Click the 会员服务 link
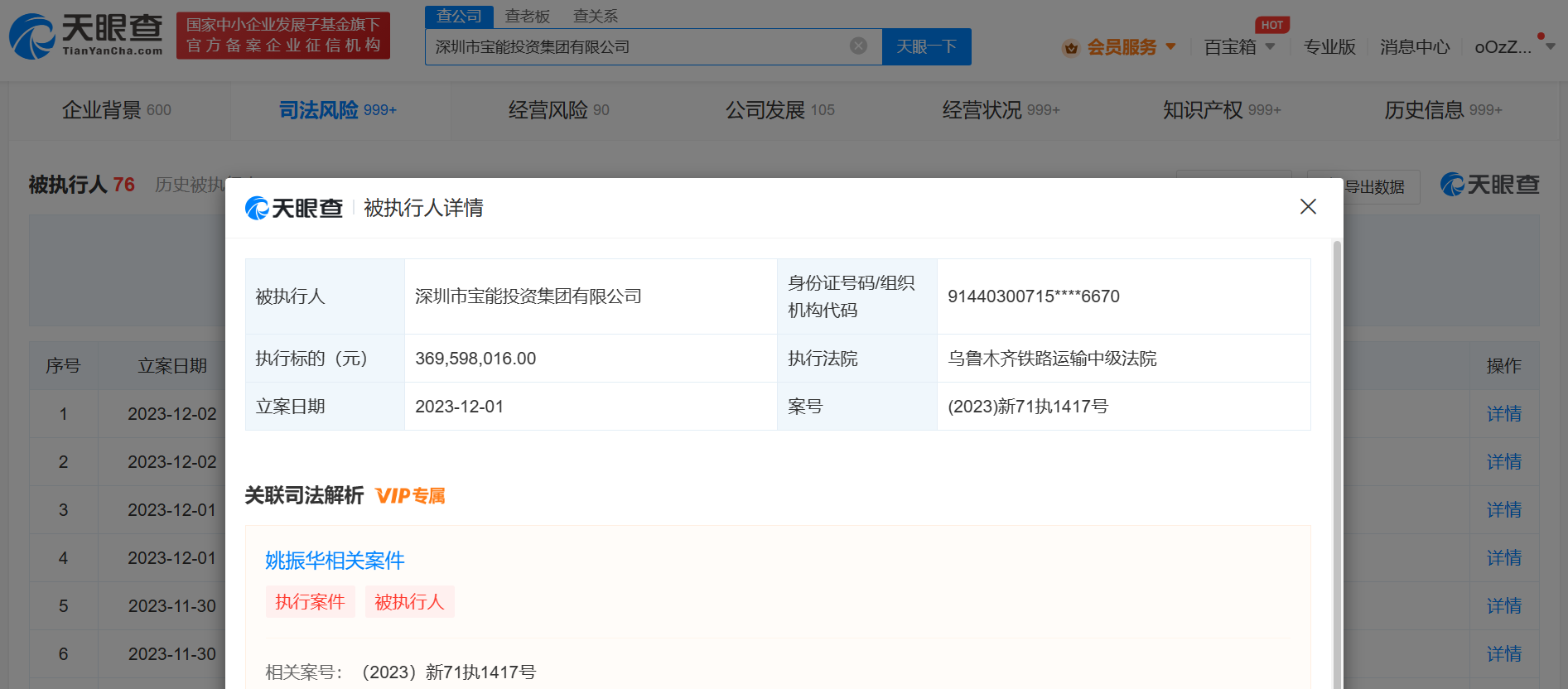Screen dimensions: 1568x689 (x=1122, y=47)
